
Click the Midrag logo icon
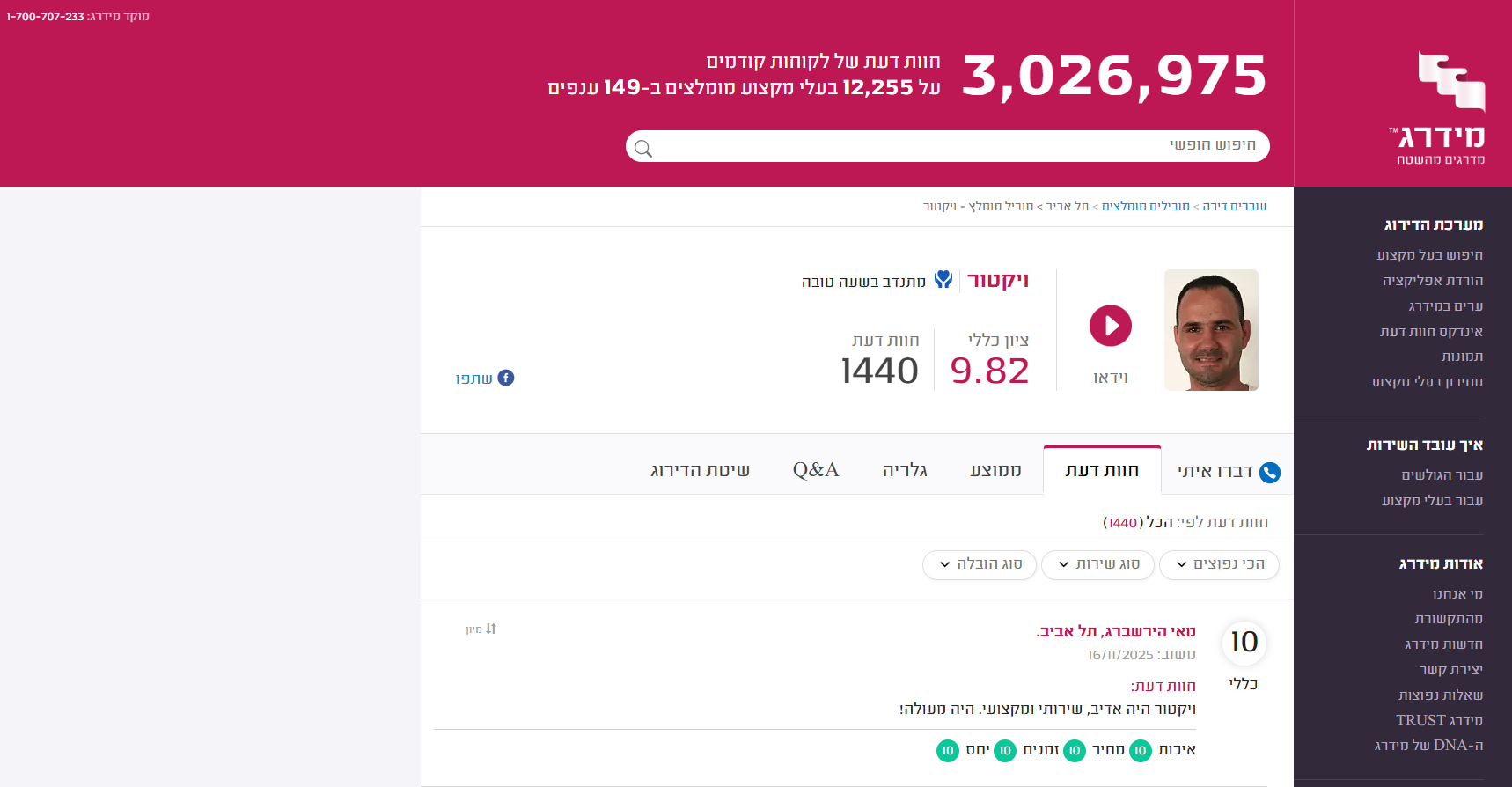click(x=1450, y=81)
